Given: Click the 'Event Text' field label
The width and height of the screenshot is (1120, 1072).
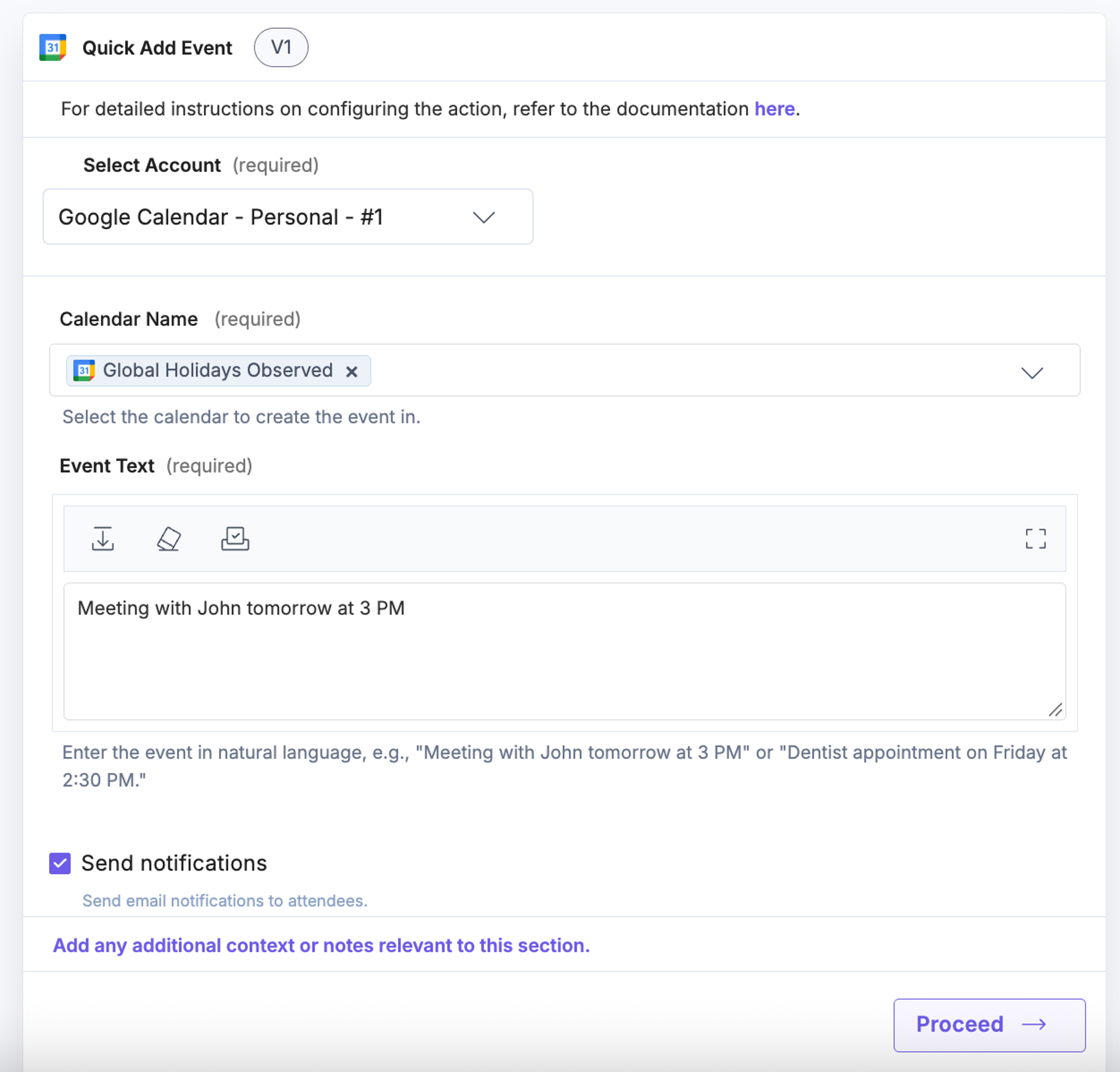Looking at the screenshot, I should pos(107,466).
